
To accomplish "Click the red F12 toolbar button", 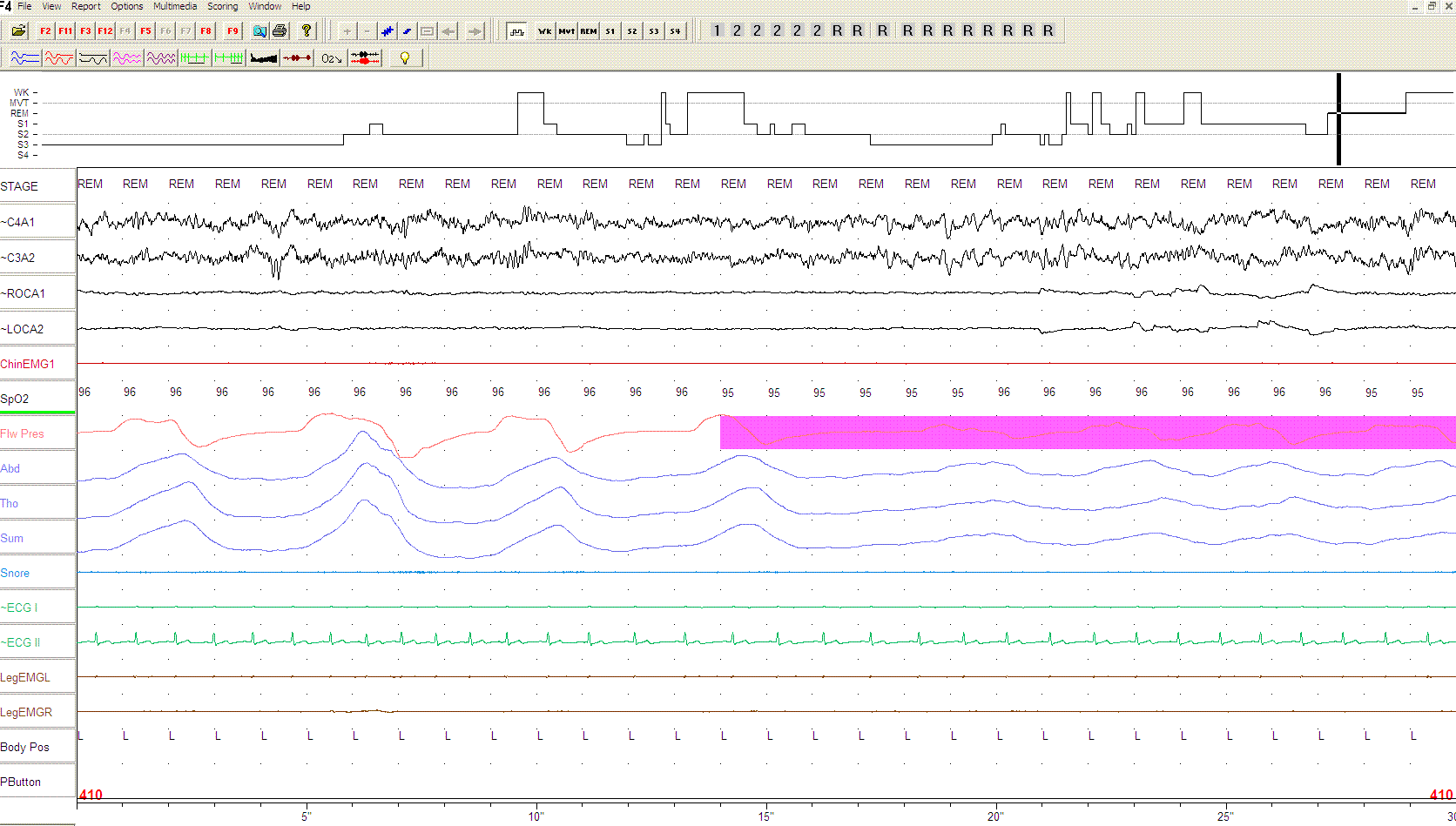I will coord(105,31).
